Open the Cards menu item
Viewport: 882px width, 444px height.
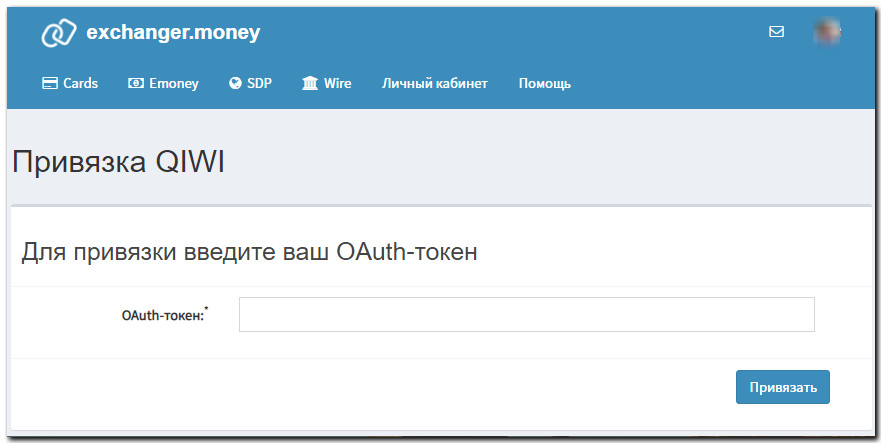(x=70, y=83)
